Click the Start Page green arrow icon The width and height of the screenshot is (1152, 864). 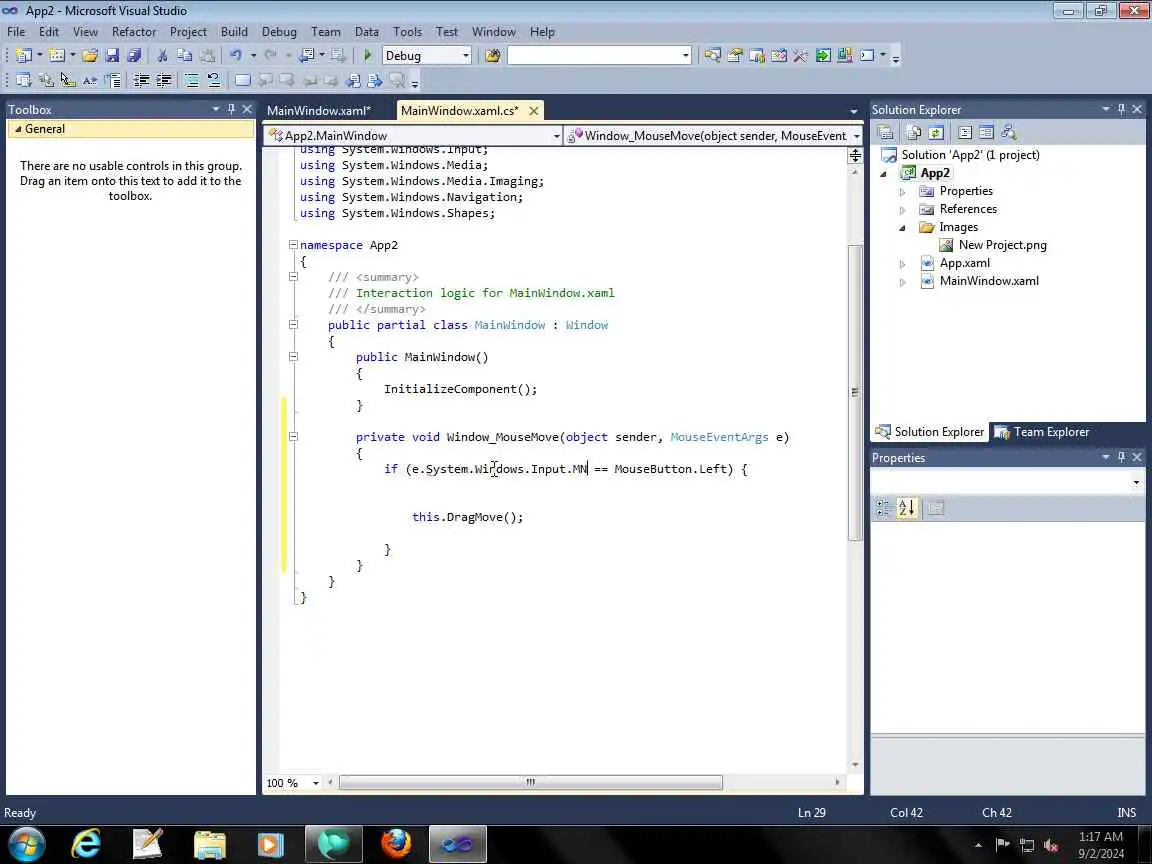pos(823,55)
